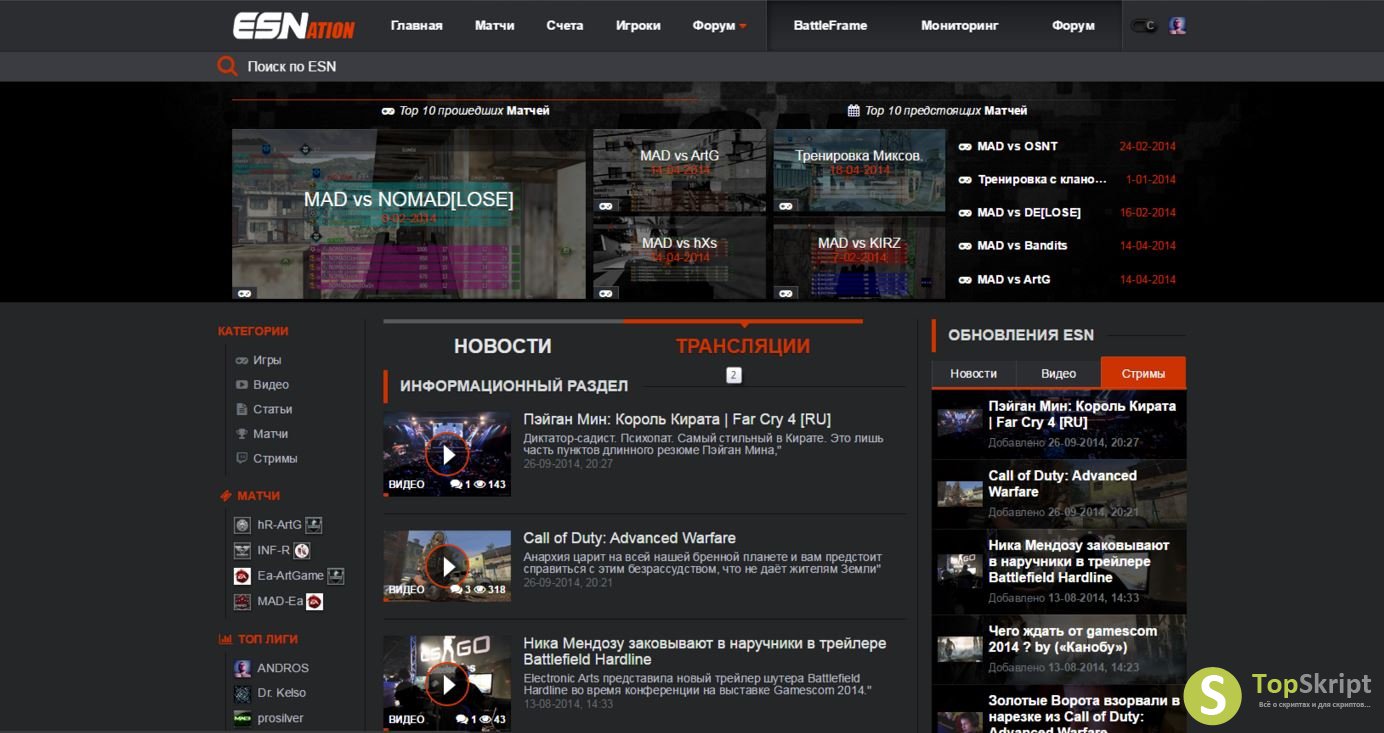Open the MAD vs KIRZ match thumbnail
The width and height of the screenshot is (1384, 733).
[x=859, y=258]
